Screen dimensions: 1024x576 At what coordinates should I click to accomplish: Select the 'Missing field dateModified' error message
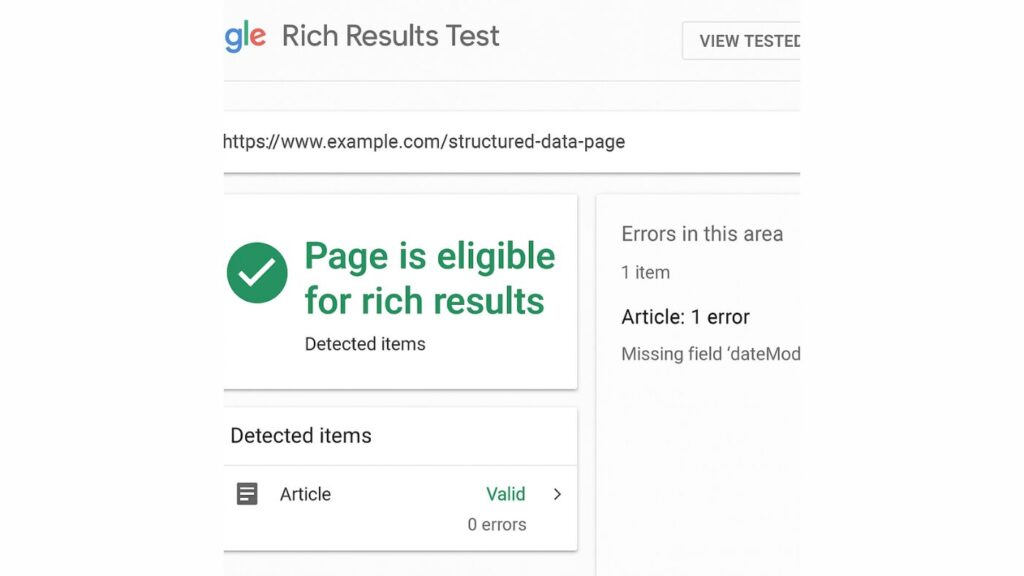(x=710, y=353)
